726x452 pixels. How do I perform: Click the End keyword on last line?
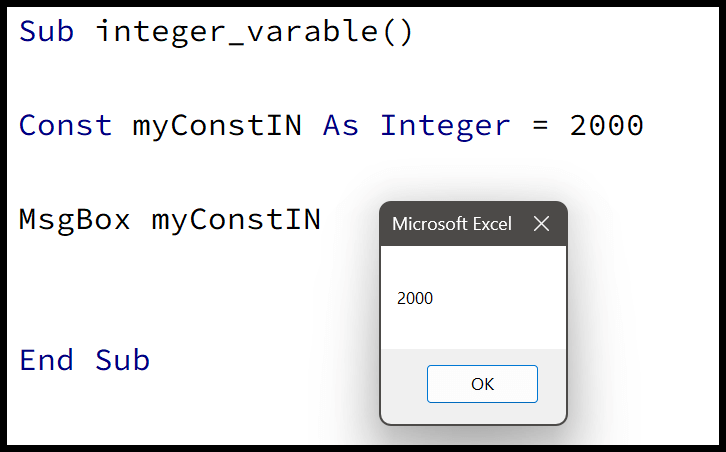pos(46,360)
